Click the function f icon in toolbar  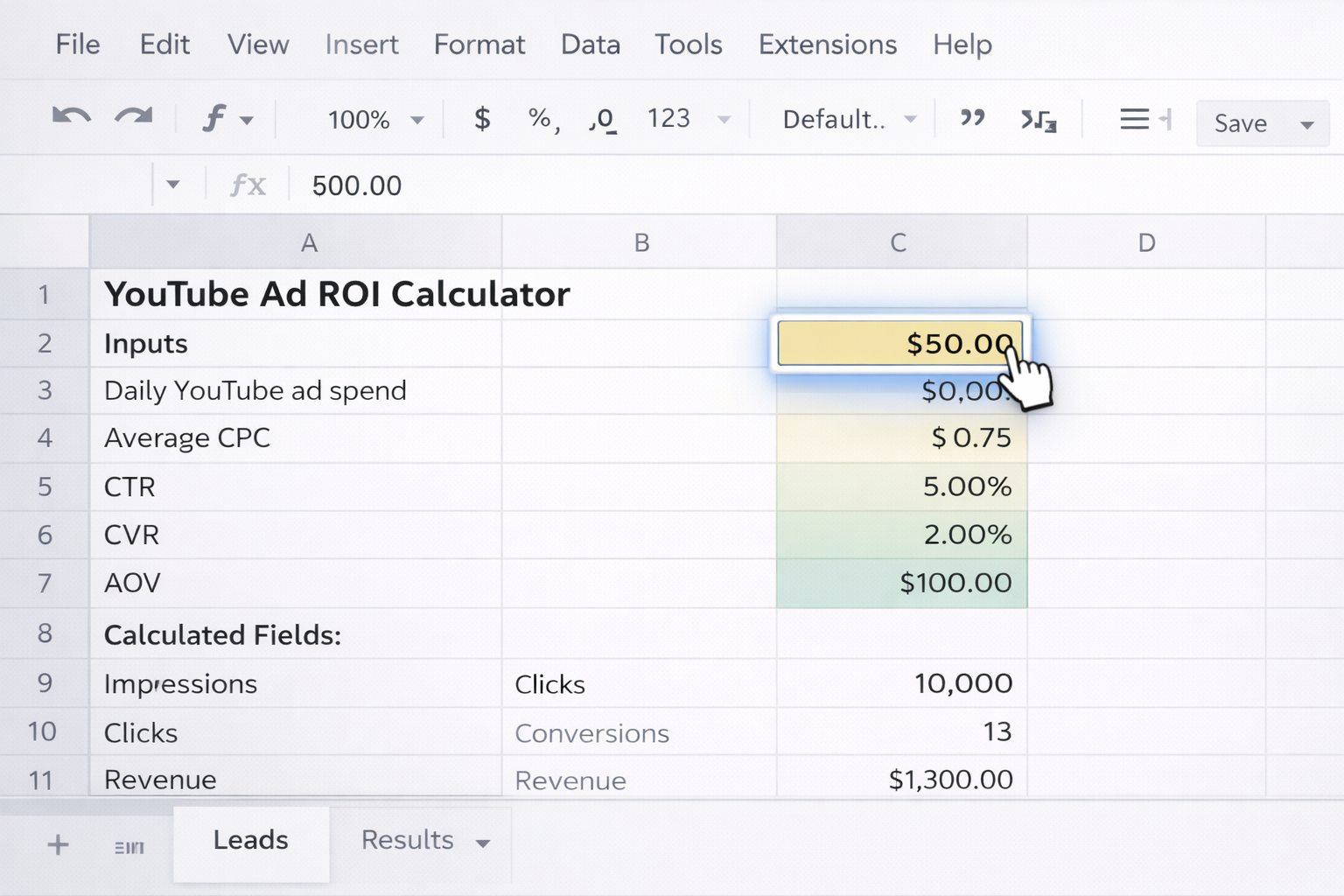pos(213,118)
